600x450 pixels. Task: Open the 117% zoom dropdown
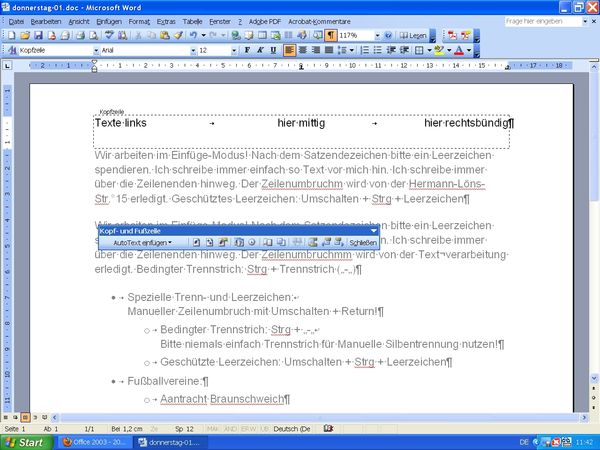(377, 36)
